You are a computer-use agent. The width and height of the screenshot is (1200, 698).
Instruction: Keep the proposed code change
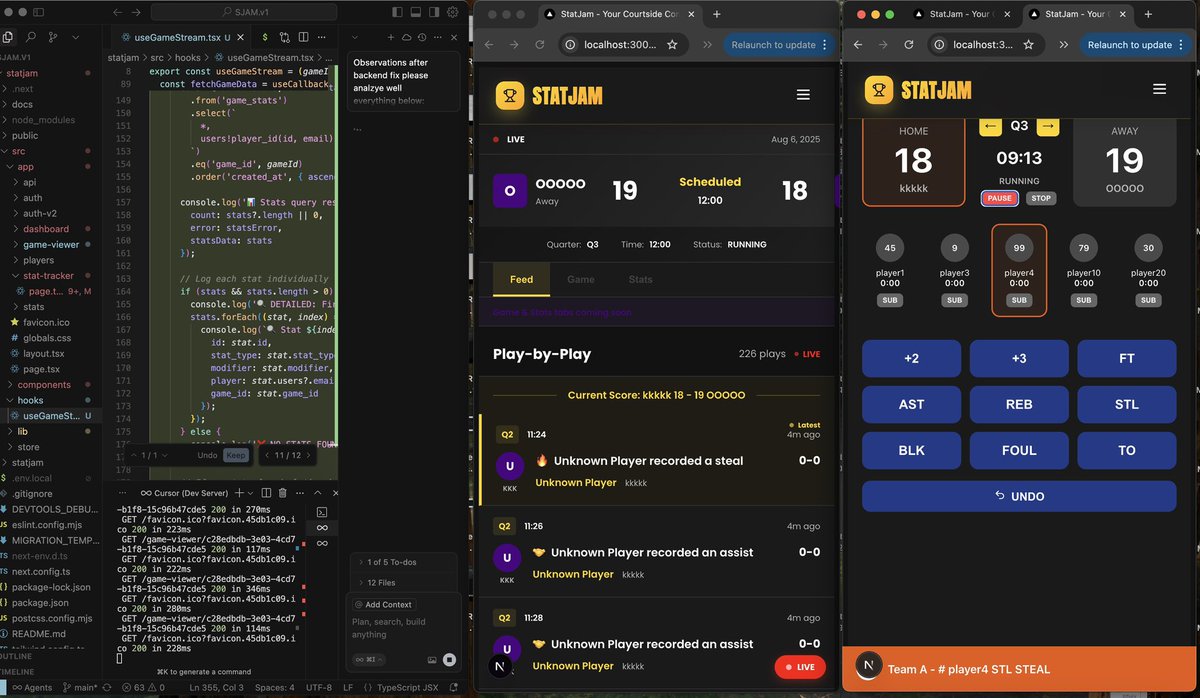pyautogui.click(x=236, y=455)
